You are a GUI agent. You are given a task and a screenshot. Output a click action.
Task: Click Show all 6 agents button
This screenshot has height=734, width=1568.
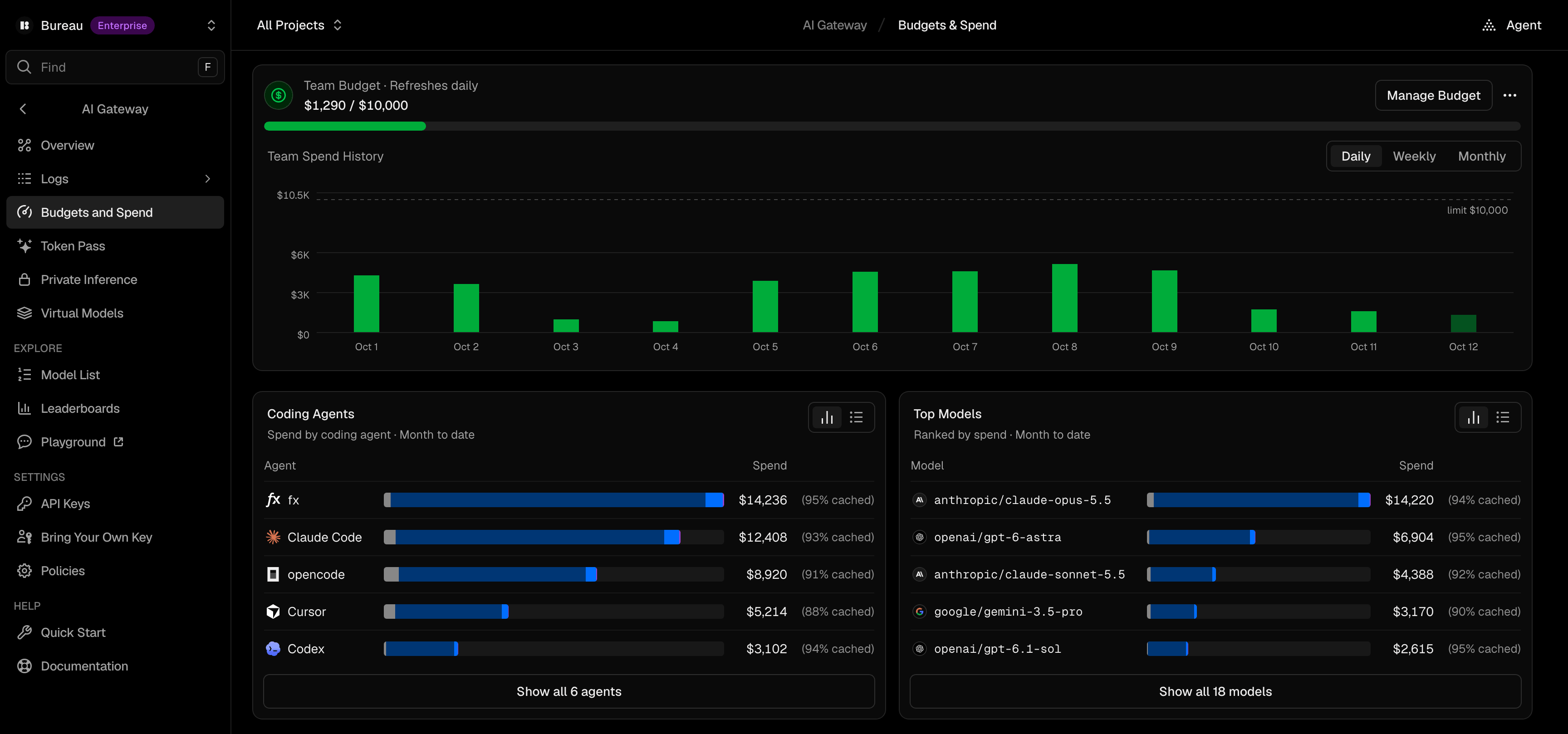568,691
